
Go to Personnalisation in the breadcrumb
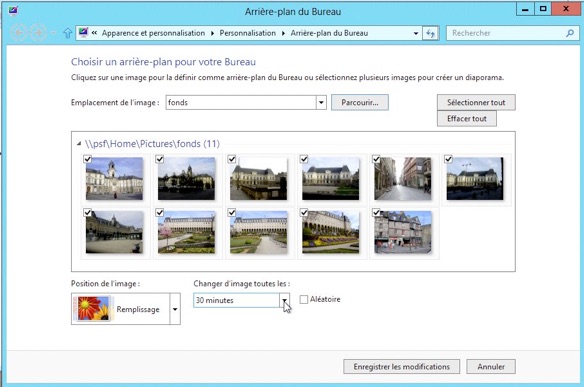click(x=248, y=33)
